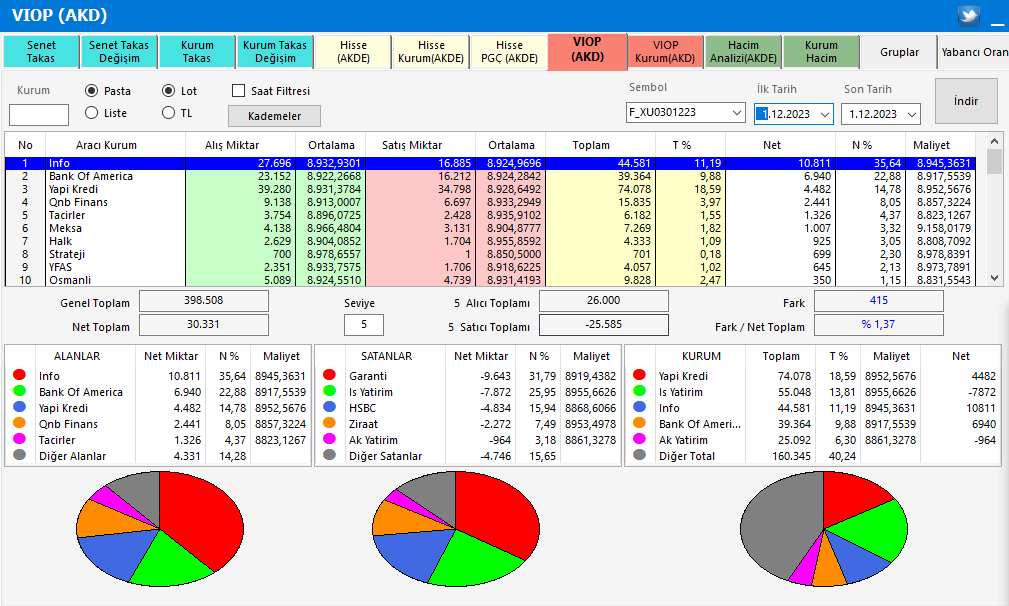This screenshot has width=1009, height=606.
Task: Open the Hisse PGÇ (AKDE) tab
Action: click(x=509, y=51)
